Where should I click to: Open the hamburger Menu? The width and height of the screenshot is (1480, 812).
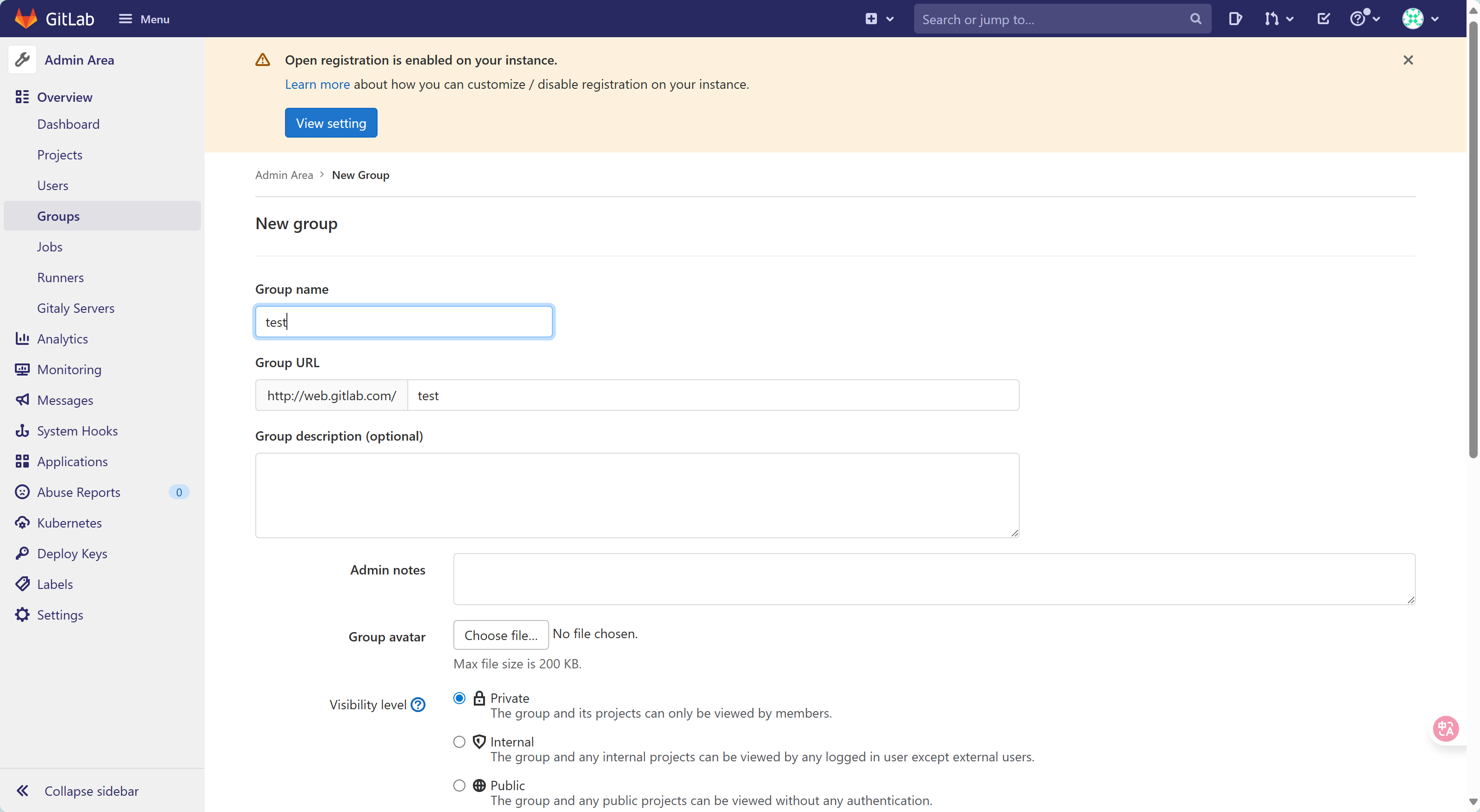pyautogui.click(x=144, y=19)
